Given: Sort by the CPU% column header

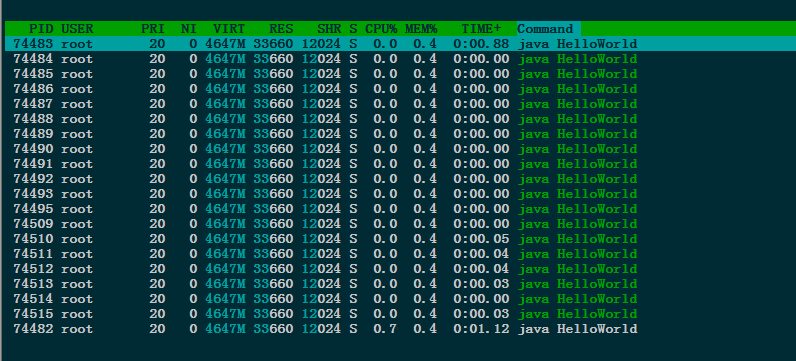Looking at the screenshot, I should [381, 29].
